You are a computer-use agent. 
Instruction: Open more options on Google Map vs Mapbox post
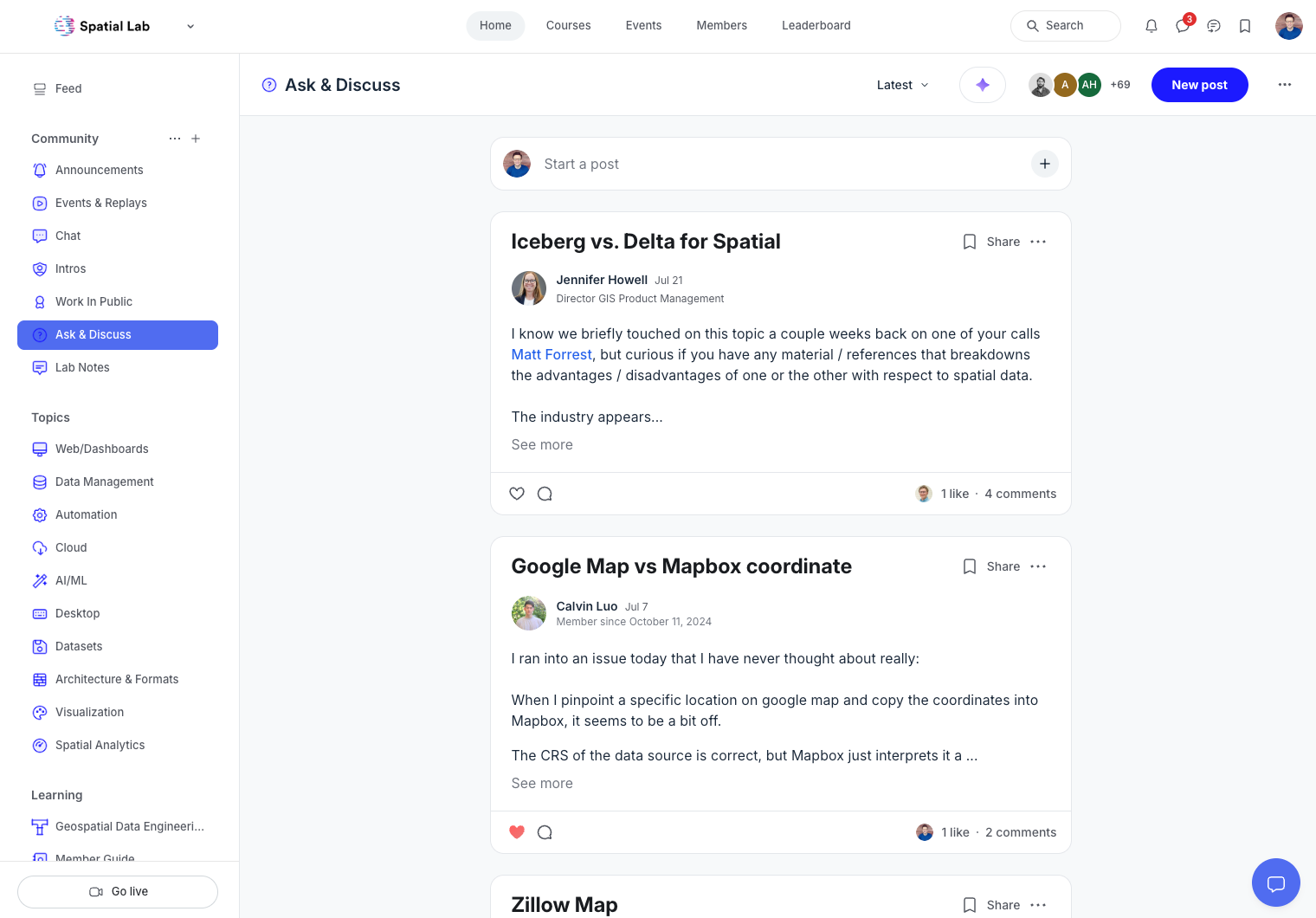pyautogui.click(x=1038, y=566)
